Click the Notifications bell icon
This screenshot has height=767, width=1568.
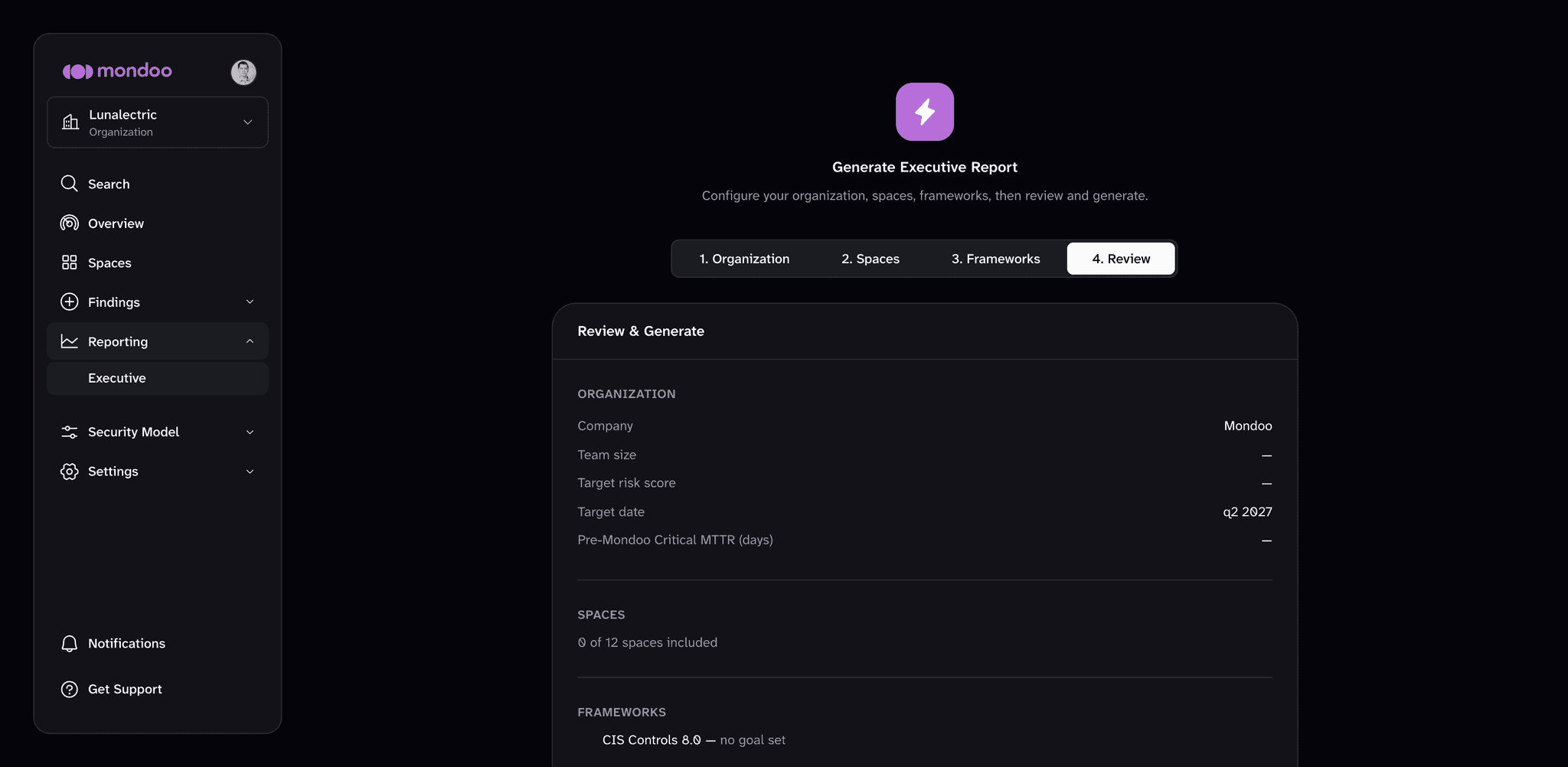click(70, 644)
